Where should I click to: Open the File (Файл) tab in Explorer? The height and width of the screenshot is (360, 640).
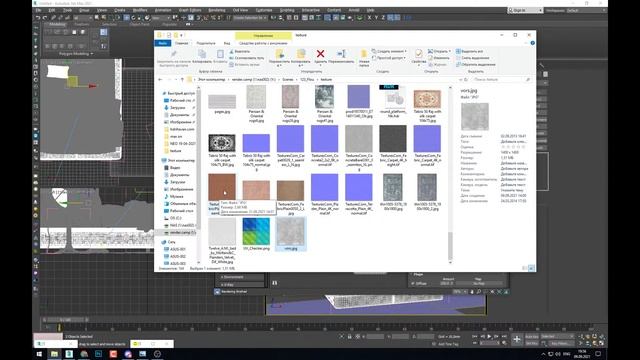[162, 43]
